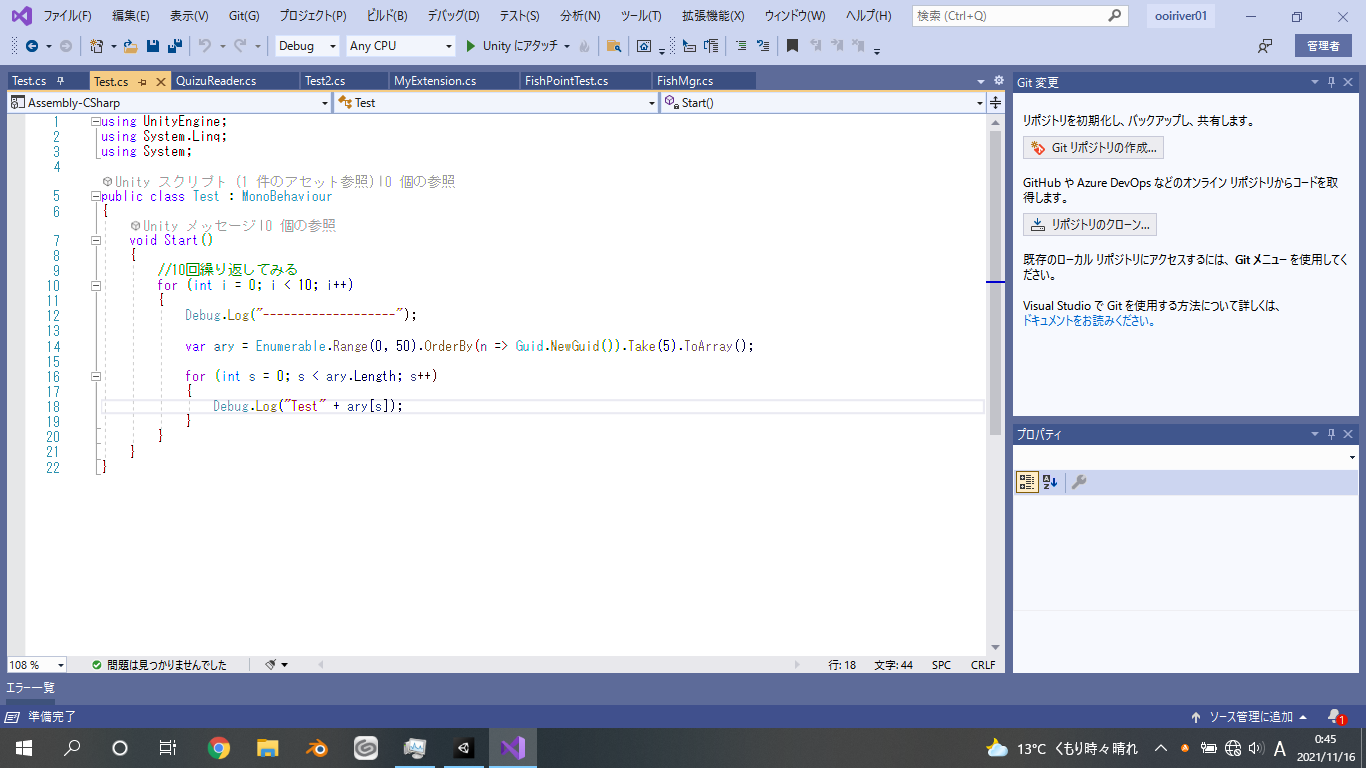Toggle auto-hide pin on Git 変更 panel
1366x768 pixels.
[x=1332, y=82]
